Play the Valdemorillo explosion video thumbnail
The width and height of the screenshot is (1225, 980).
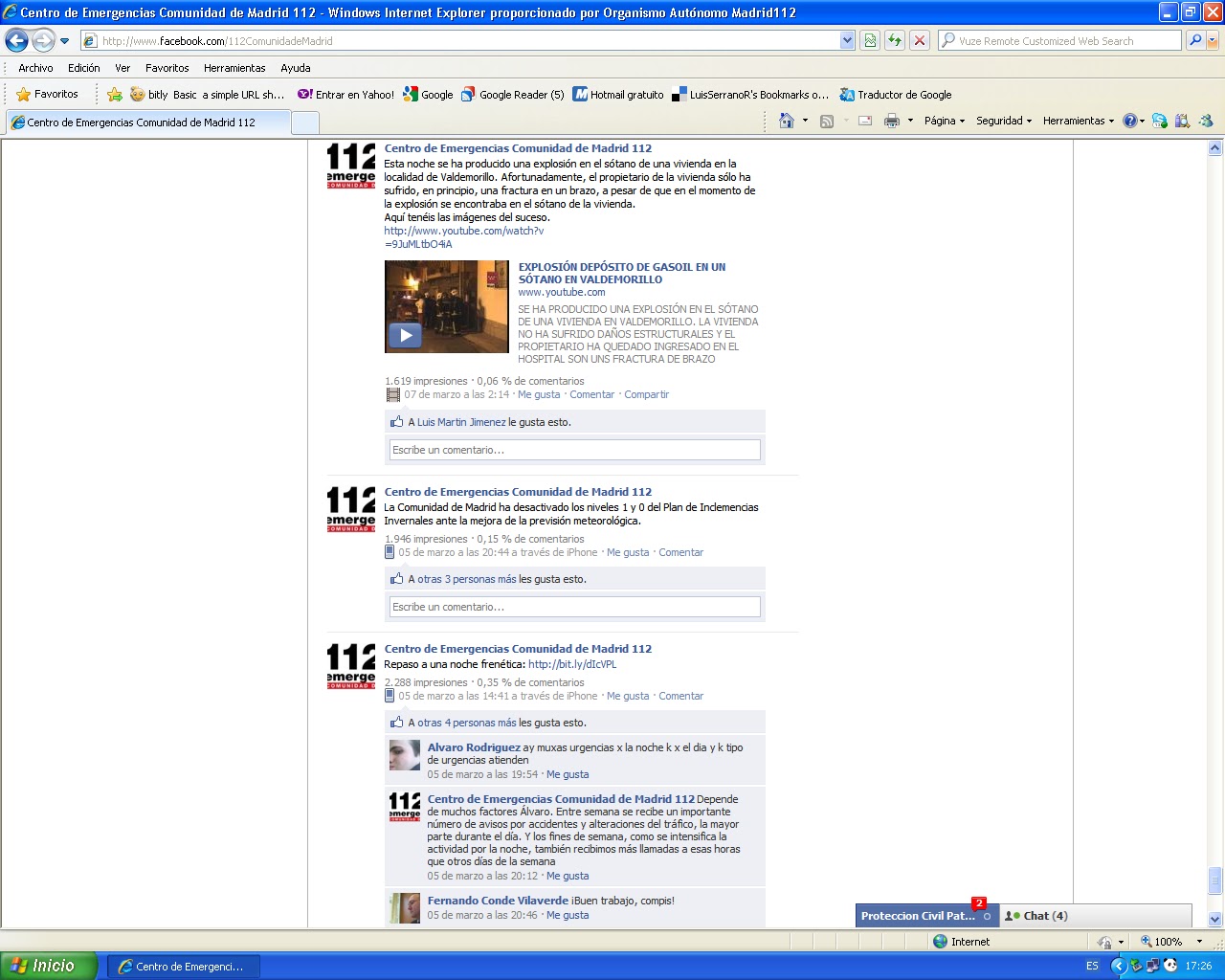(446, 306)
